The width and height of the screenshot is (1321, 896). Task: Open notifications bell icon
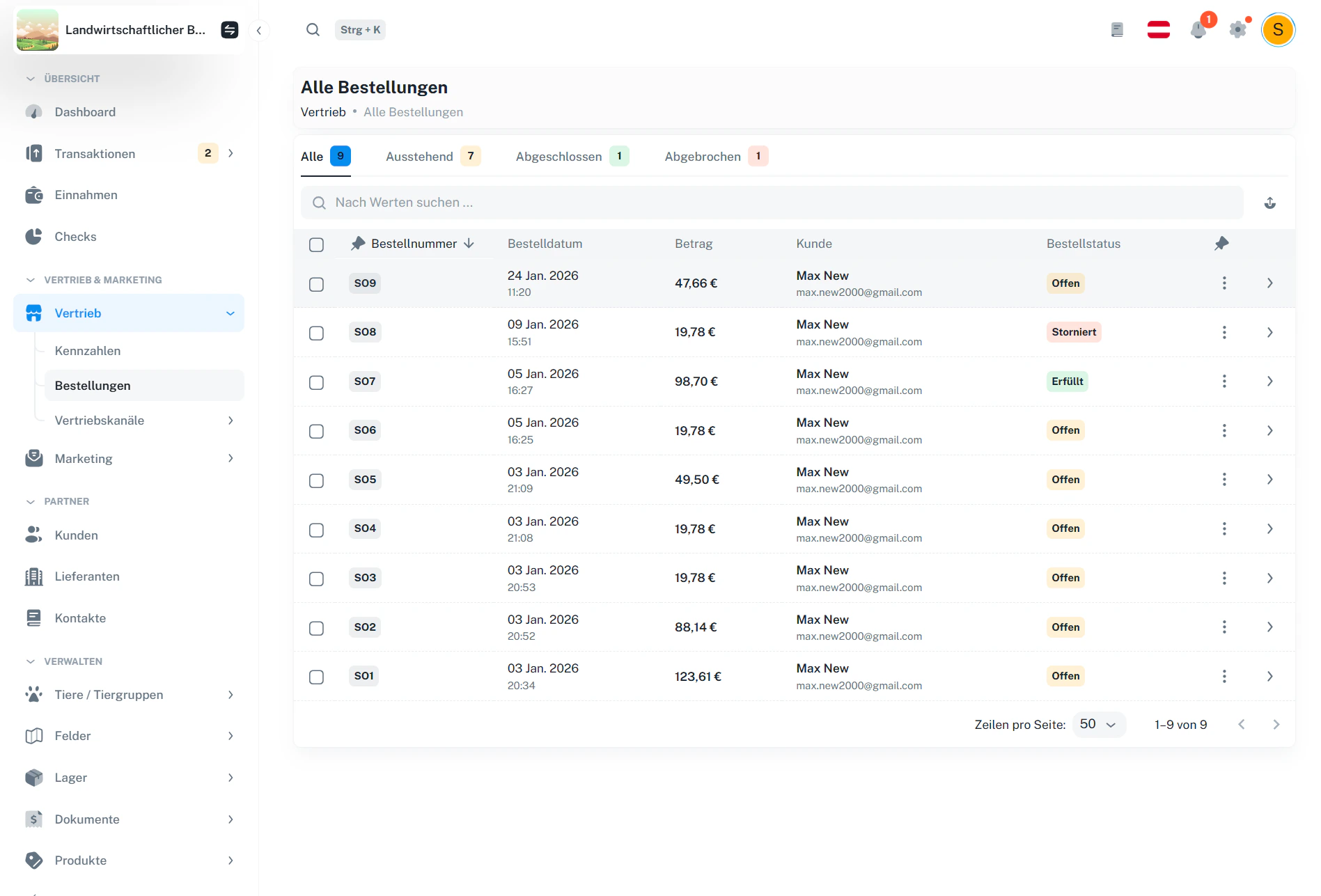(x=1198, y=30)
